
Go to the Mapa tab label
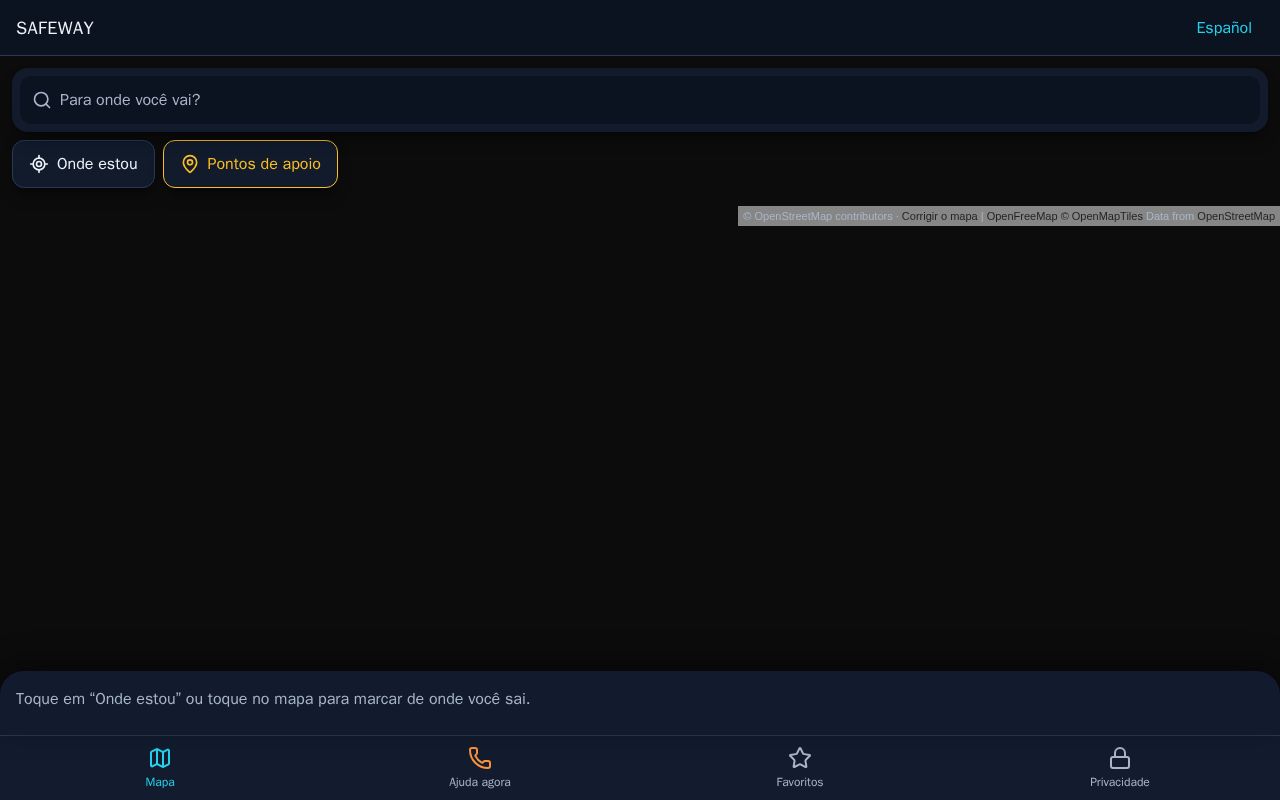tap(160, 782)
